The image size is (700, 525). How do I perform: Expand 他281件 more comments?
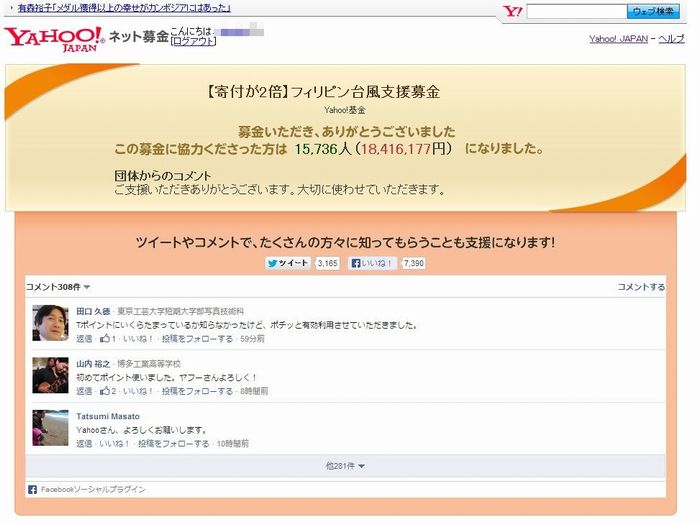(345, 466)
